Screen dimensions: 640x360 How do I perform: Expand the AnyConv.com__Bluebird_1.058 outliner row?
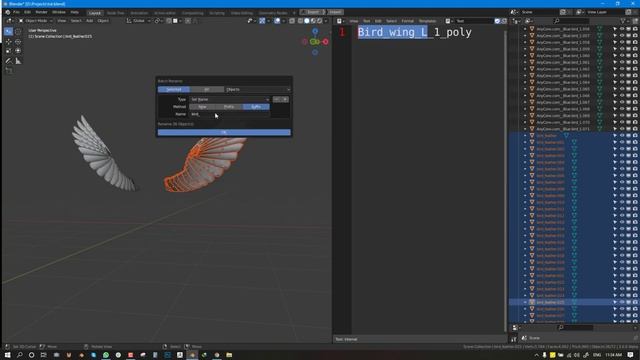click(525, 42)
